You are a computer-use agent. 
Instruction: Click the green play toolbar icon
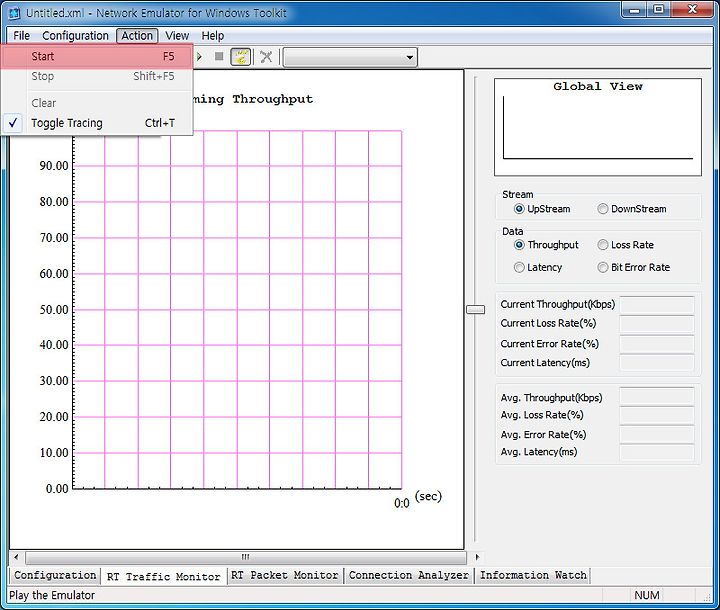click(x=199, y=57)
